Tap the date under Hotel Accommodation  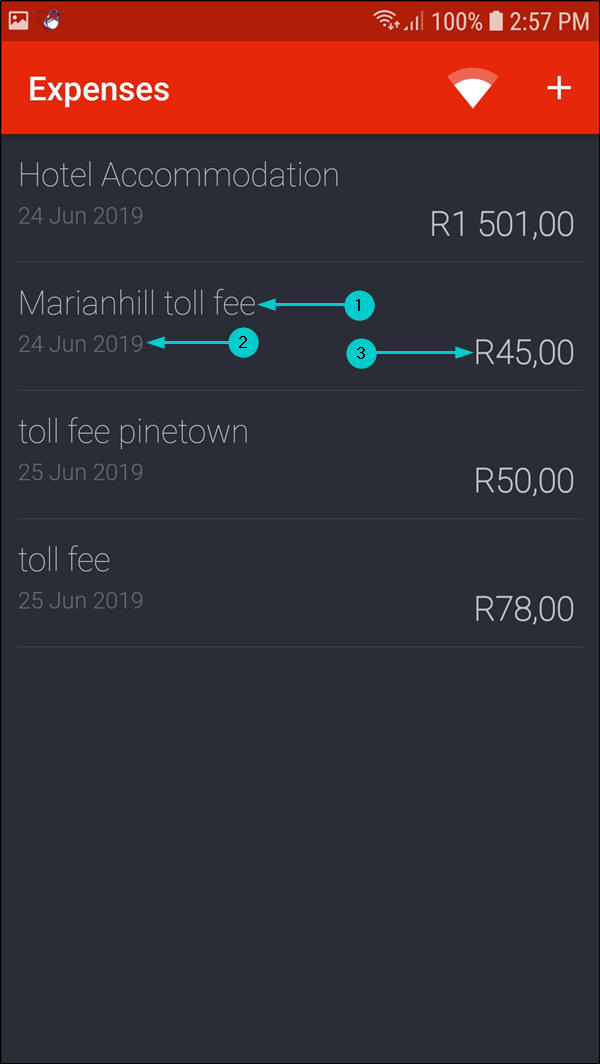pos(80,215)
